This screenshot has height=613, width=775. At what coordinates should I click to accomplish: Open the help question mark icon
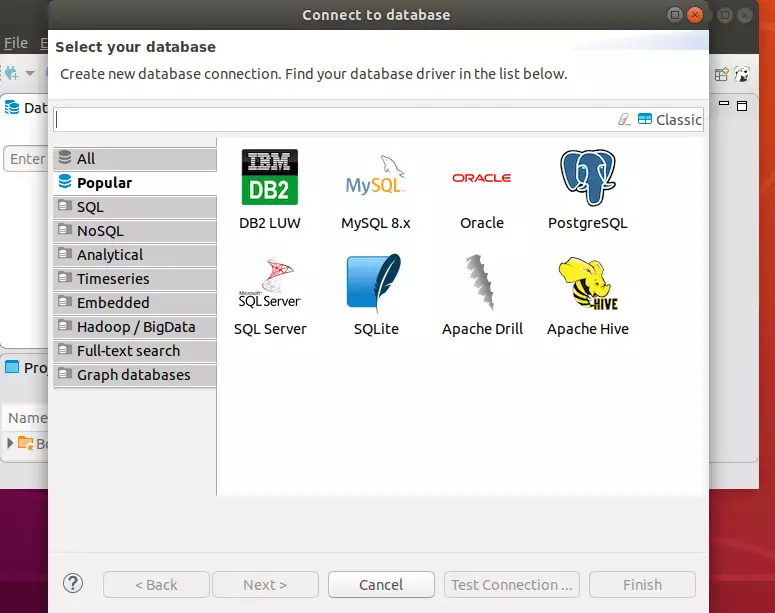tap(73, 584)
